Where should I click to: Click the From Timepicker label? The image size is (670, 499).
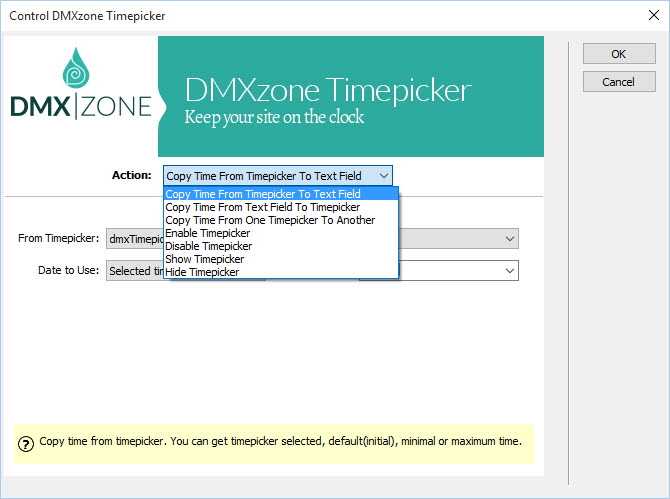[59, 238]
